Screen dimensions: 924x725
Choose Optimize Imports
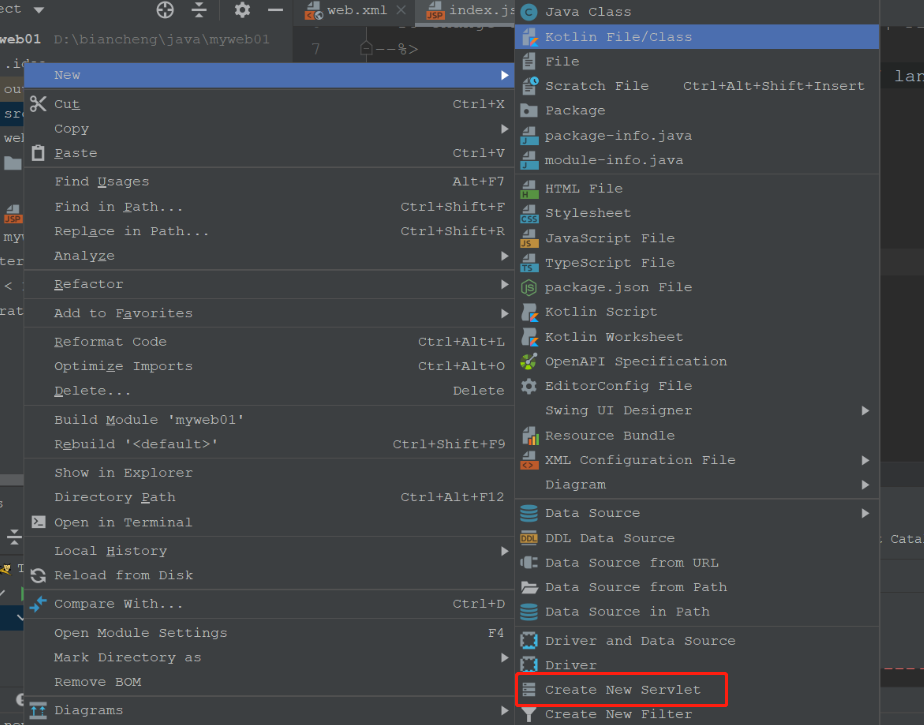click(x=269, y=367)
